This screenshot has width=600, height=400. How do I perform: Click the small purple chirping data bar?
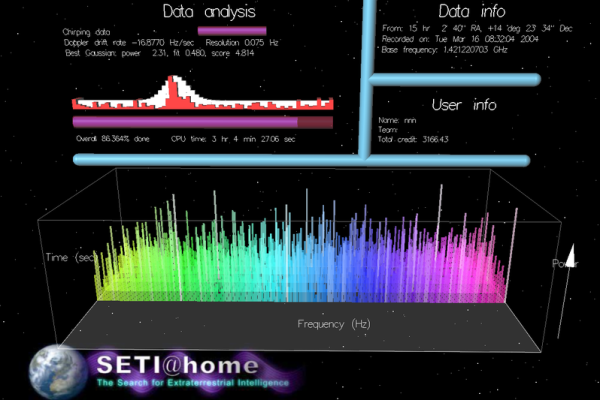pos(232,31)
